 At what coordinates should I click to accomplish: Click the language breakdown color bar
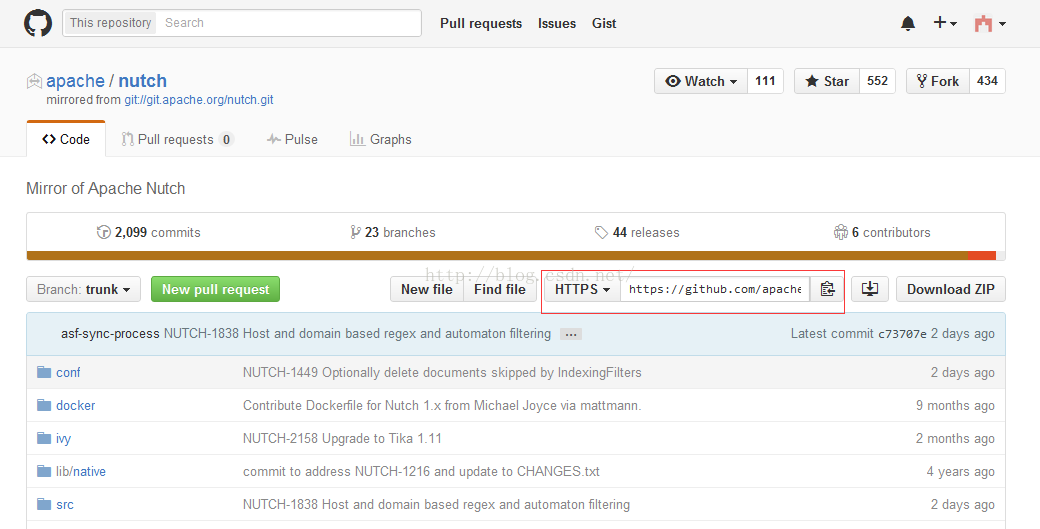516,256
